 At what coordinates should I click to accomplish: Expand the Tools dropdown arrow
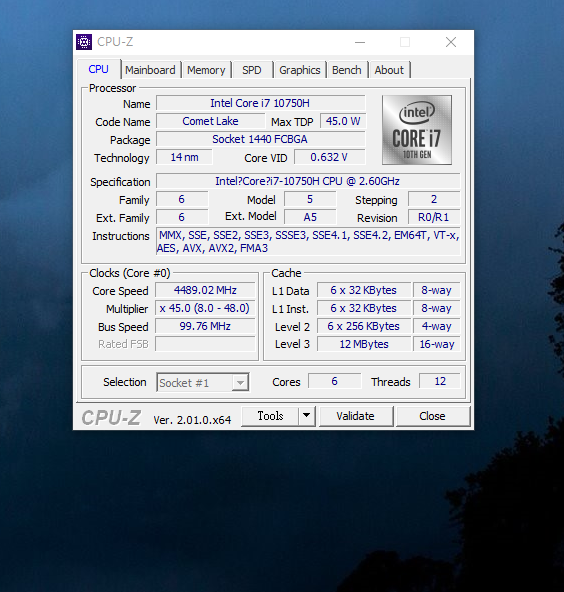307,416
